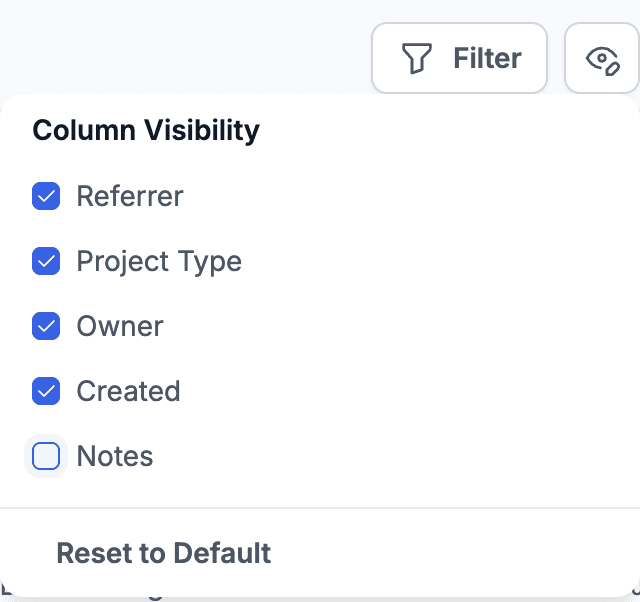Image resolution: width=640 pixels, height=602 pixels.
Task: Select the Referrer label text
Action: point(130,196)
